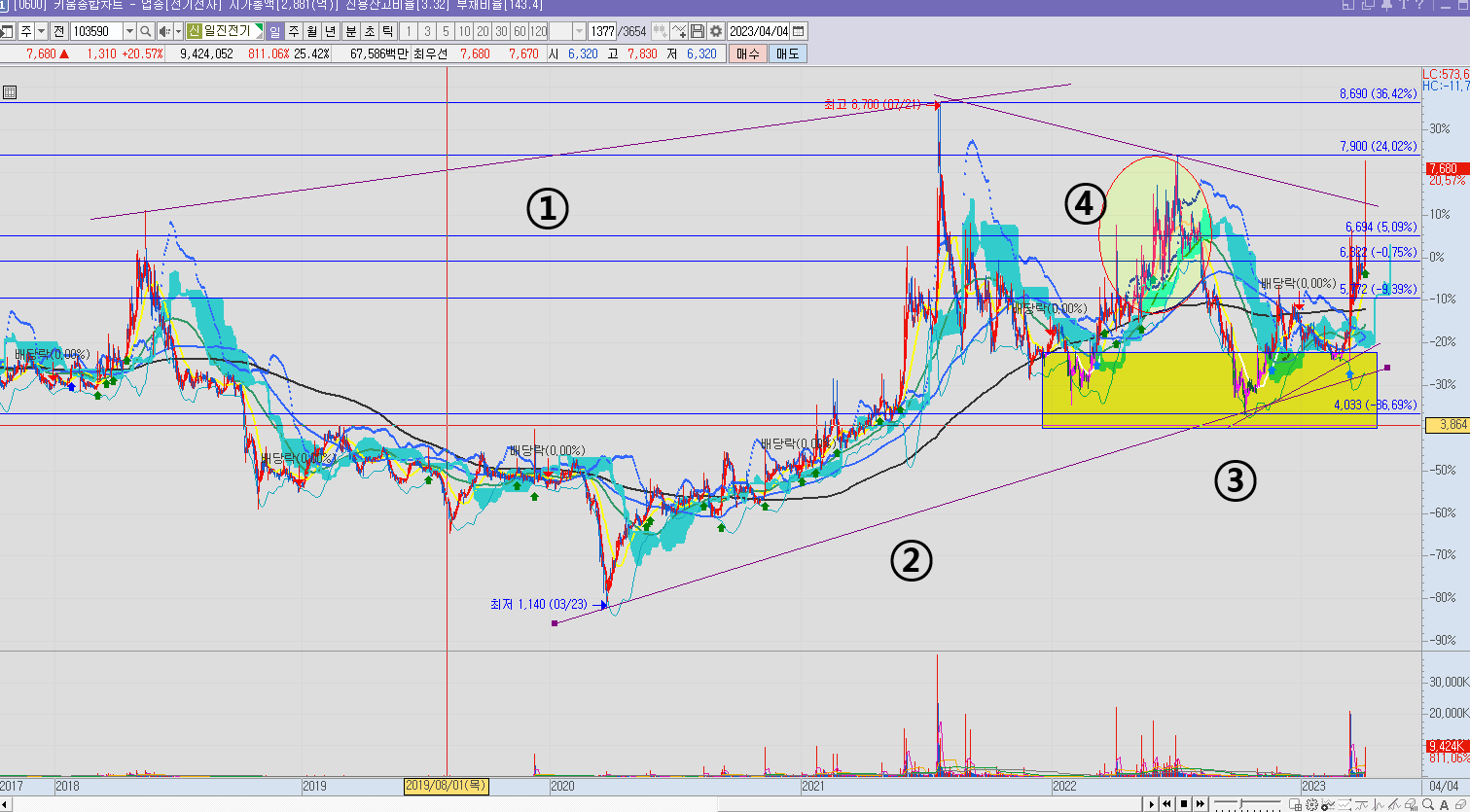Expand the '주' market type dropdown
This screenshot has width=1470, height=812.
pos(41,31)
